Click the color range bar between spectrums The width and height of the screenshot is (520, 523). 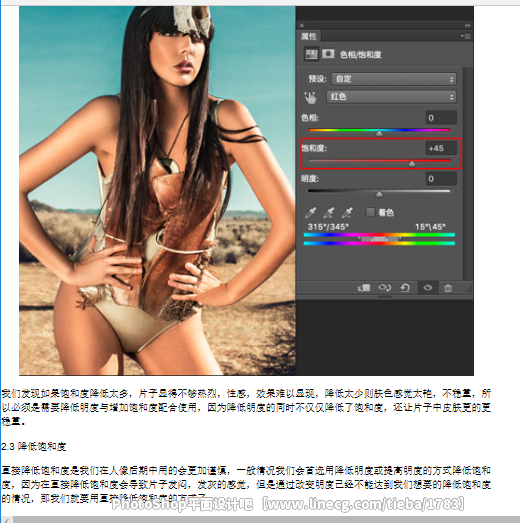379,239
